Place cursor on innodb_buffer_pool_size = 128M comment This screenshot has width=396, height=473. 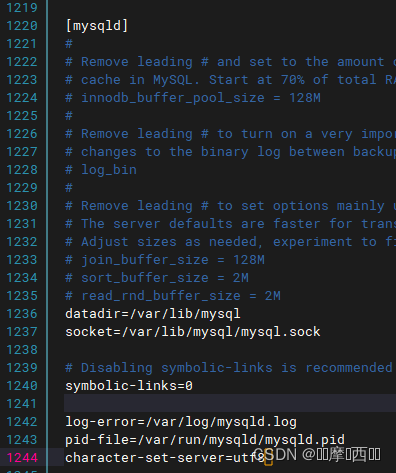tap(193, 98)
